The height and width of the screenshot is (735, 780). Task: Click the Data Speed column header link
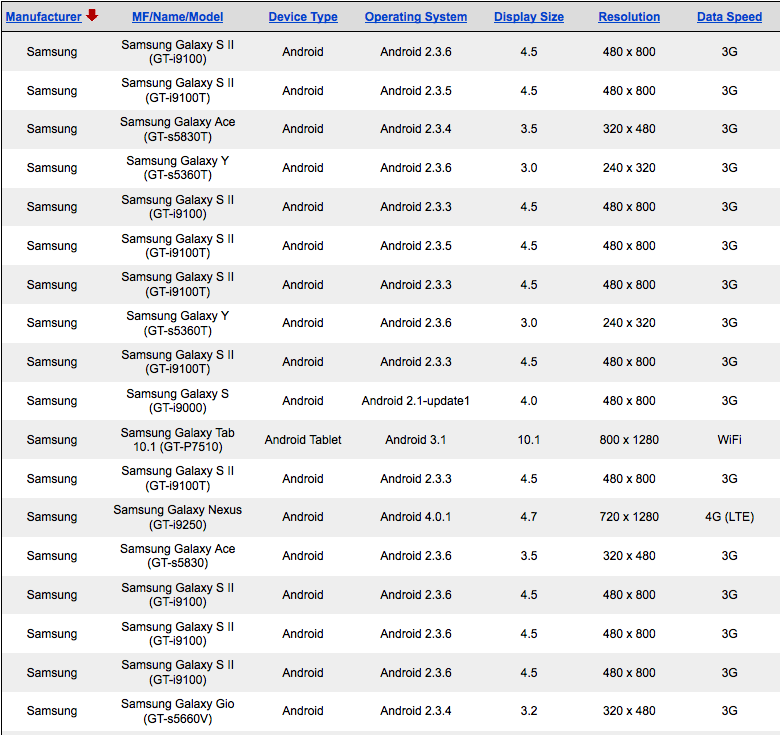729,17
